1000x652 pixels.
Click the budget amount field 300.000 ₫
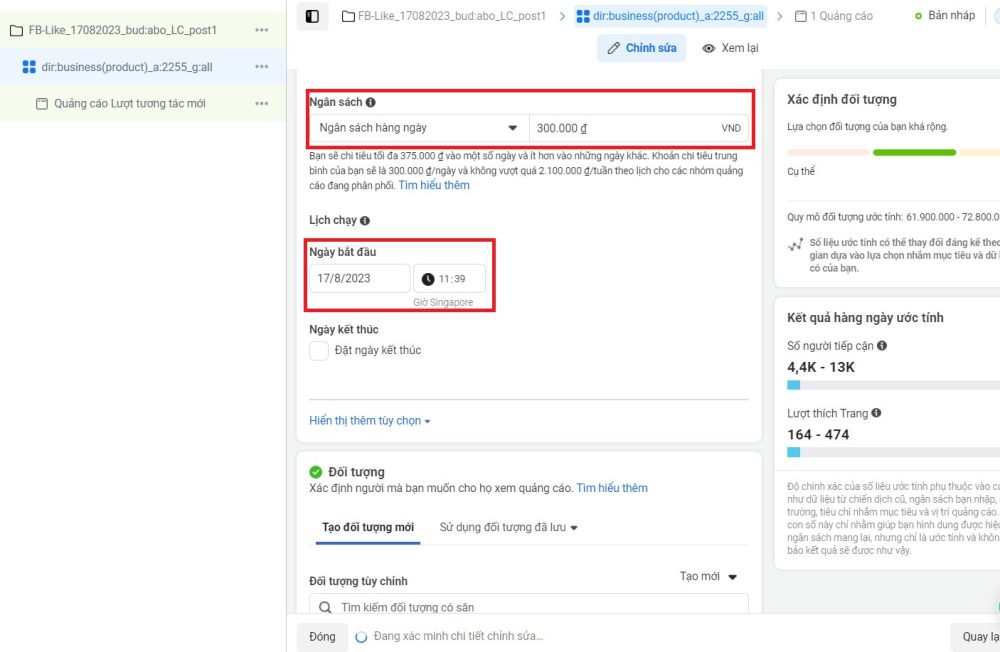point(639,128)
